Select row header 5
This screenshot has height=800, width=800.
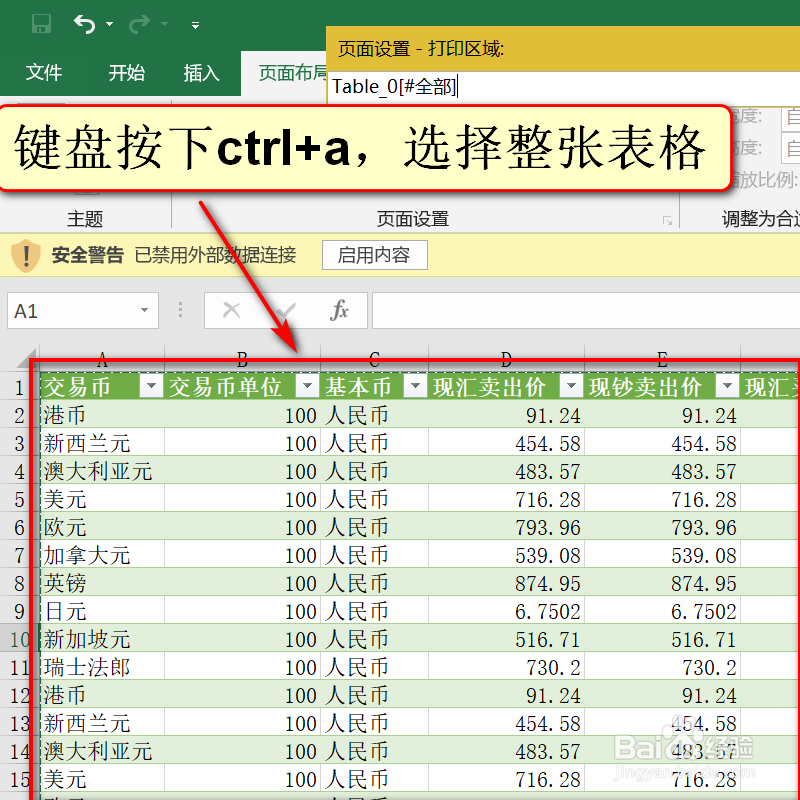click(x=20, y=499)
